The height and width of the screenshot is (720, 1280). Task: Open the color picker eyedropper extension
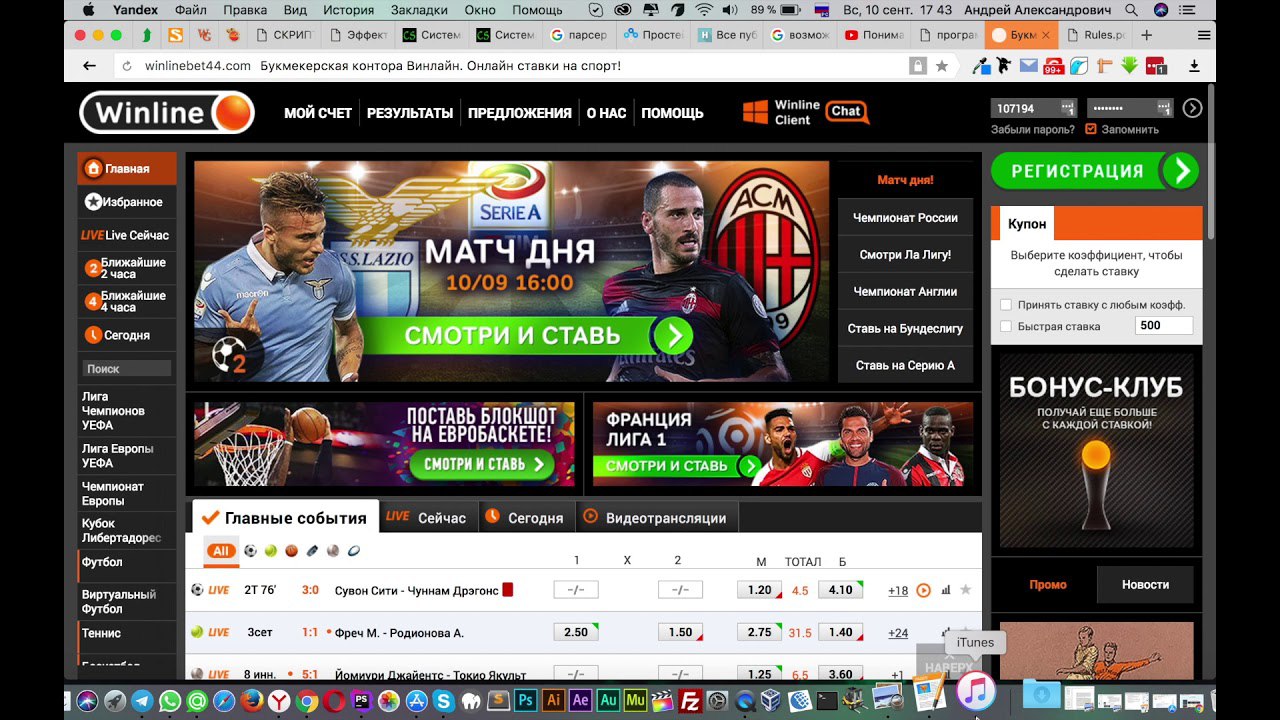pyautogui.click(x=980, y=66)
